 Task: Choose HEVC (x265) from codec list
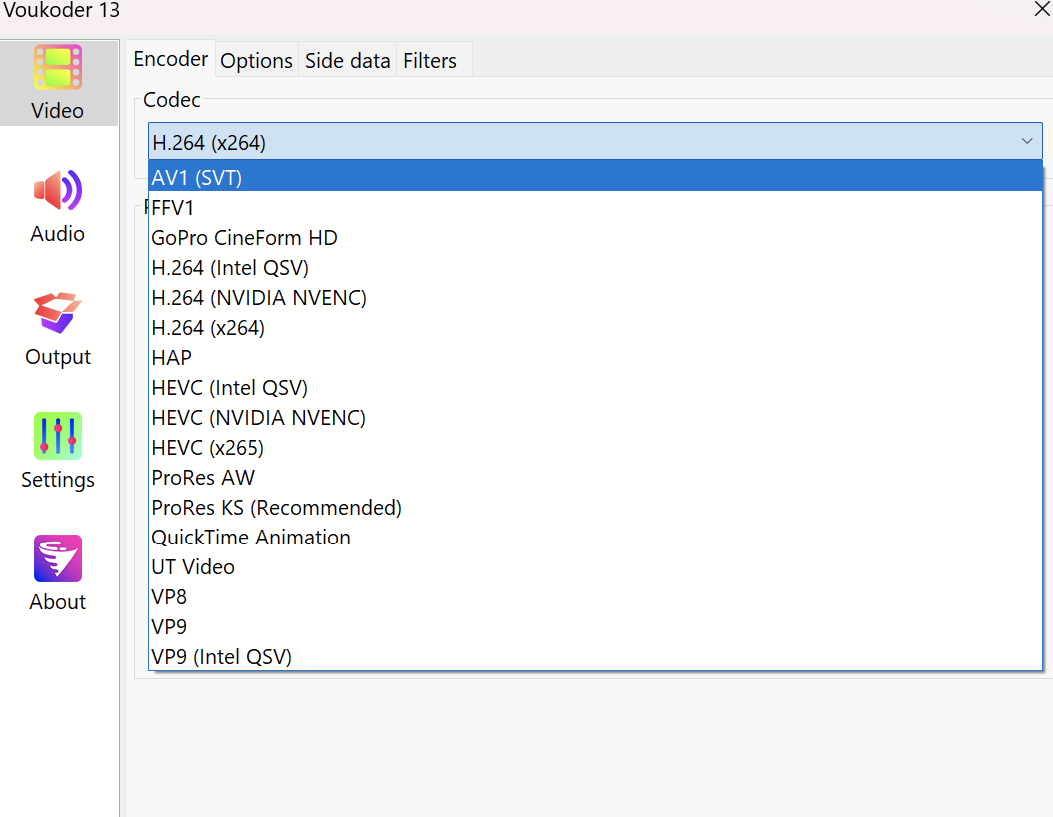(208, 448)
